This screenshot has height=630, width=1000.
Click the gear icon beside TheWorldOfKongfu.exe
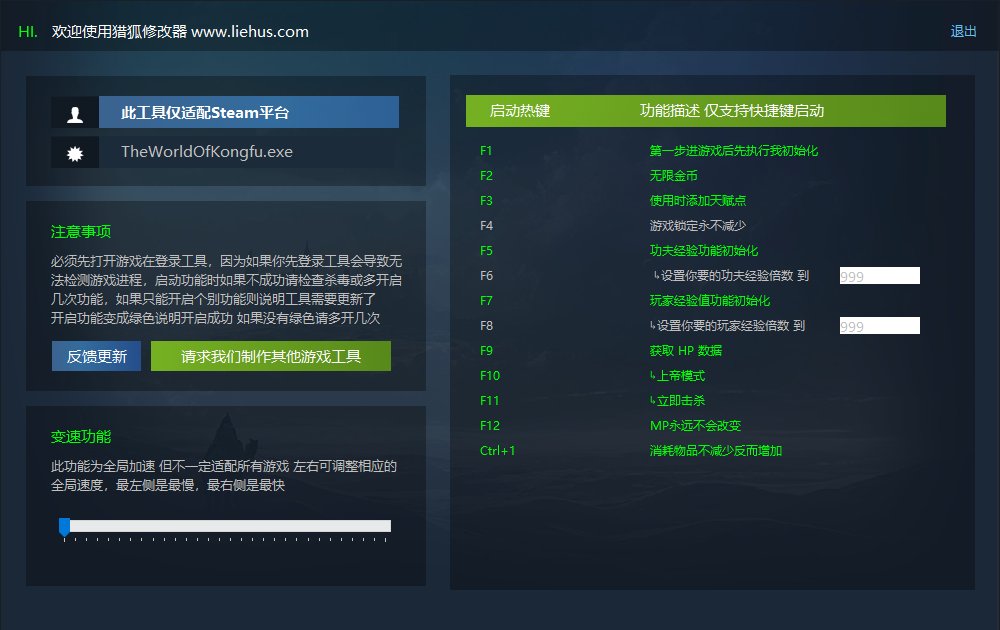click(75, 153)
